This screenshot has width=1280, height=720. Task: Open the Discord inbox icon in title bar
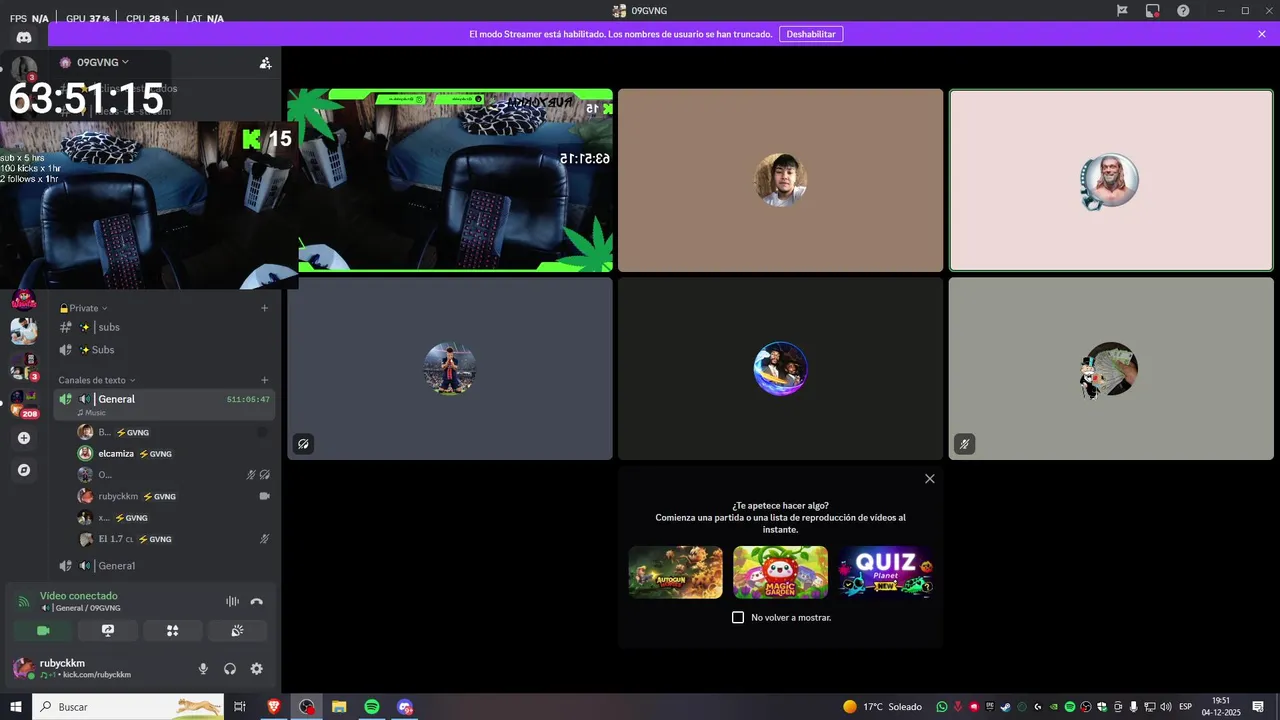click(x=1152, y=11)
